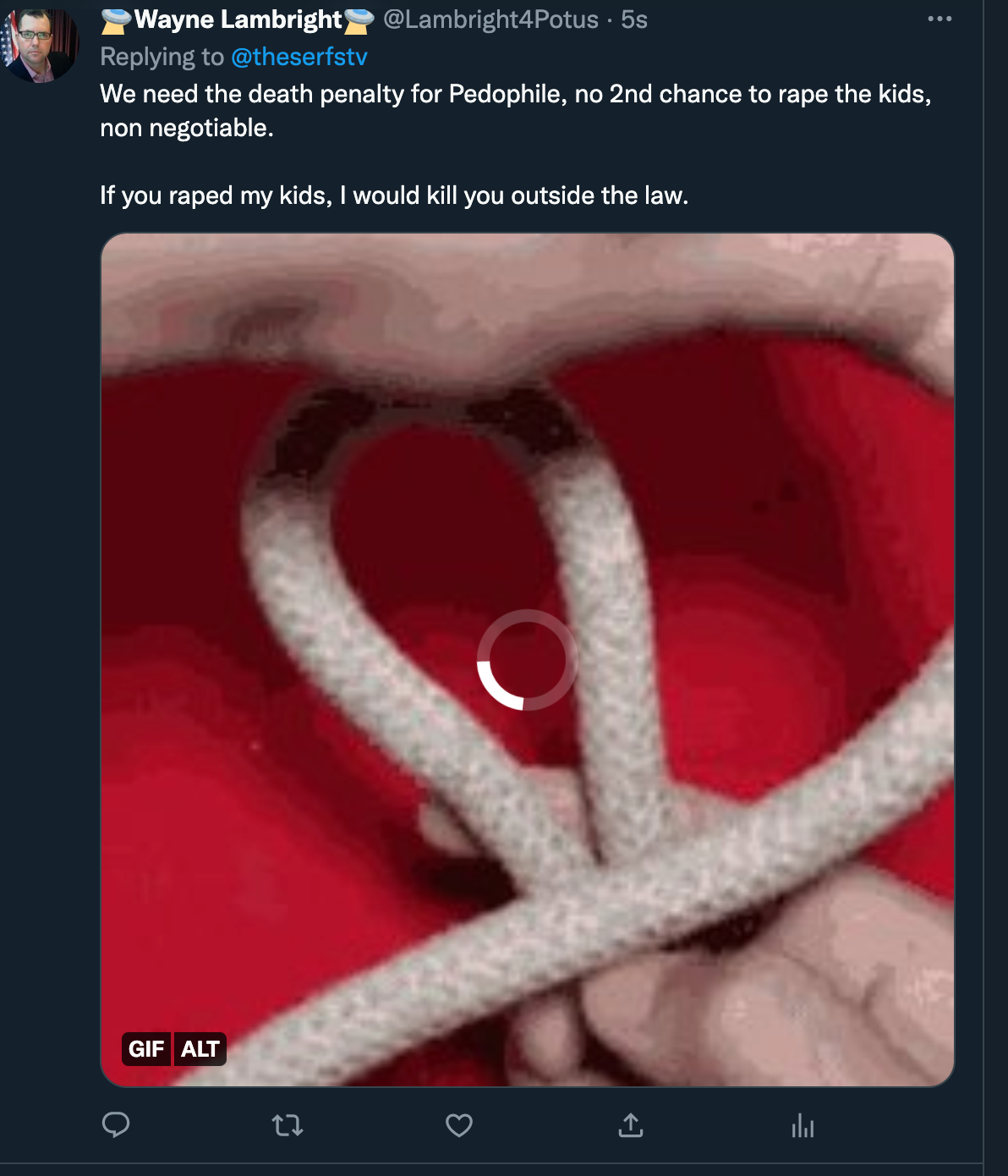Click the 'If you raped my kids' paragraph

tap(394, 195)
